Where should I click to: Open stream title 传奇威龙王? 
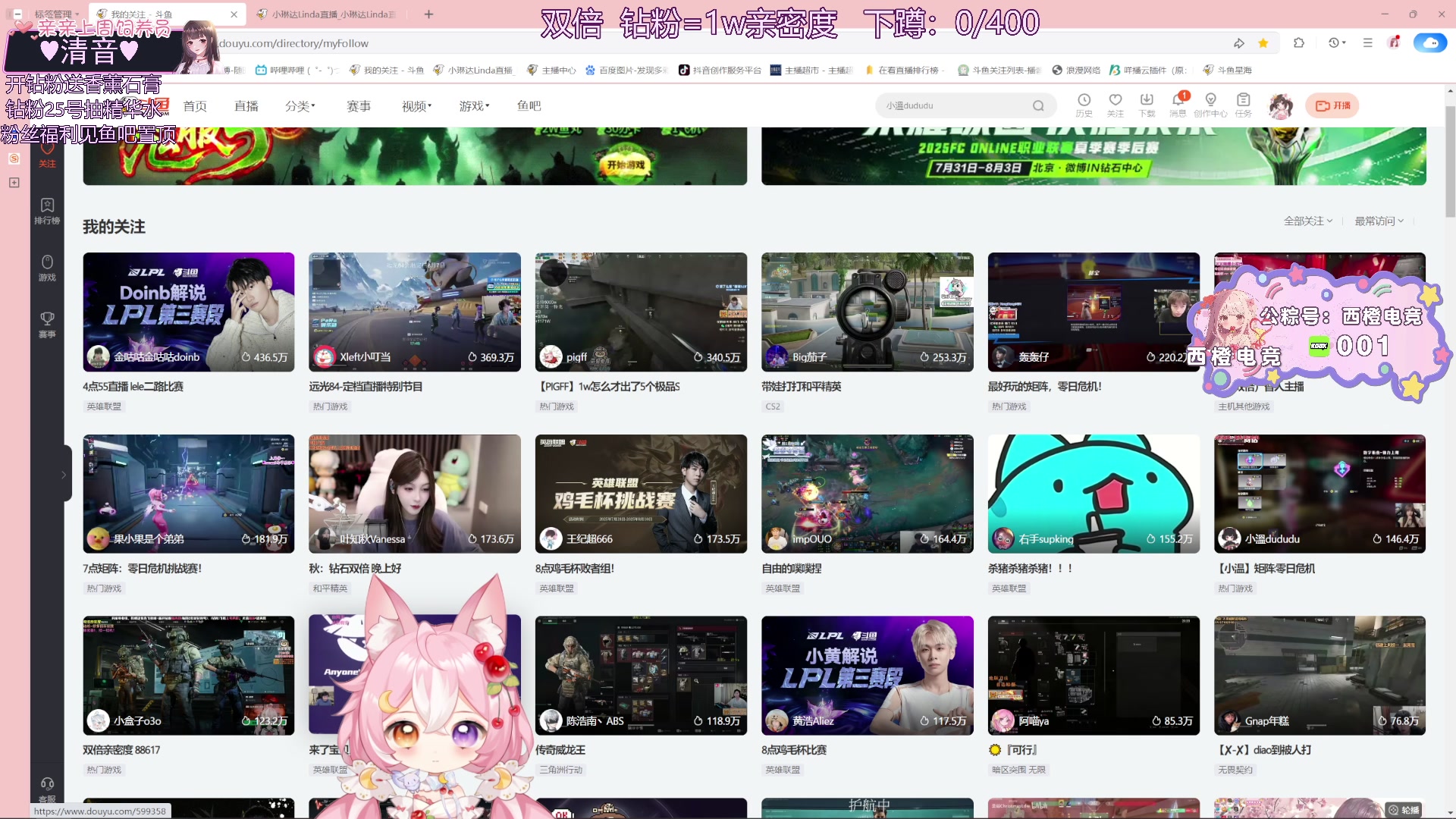point(560,750)
